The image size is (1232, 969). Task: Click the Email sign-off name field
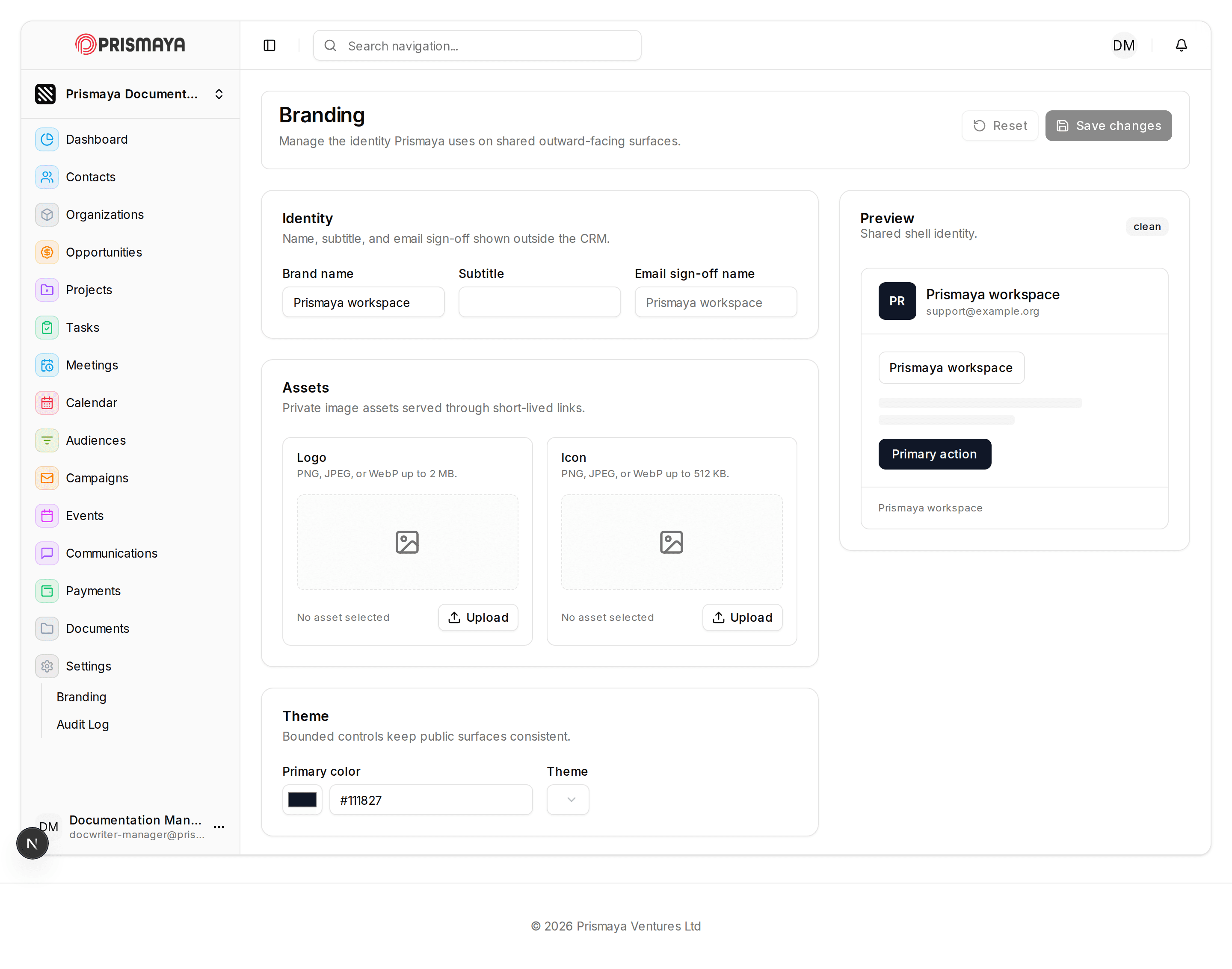point(716,302)
